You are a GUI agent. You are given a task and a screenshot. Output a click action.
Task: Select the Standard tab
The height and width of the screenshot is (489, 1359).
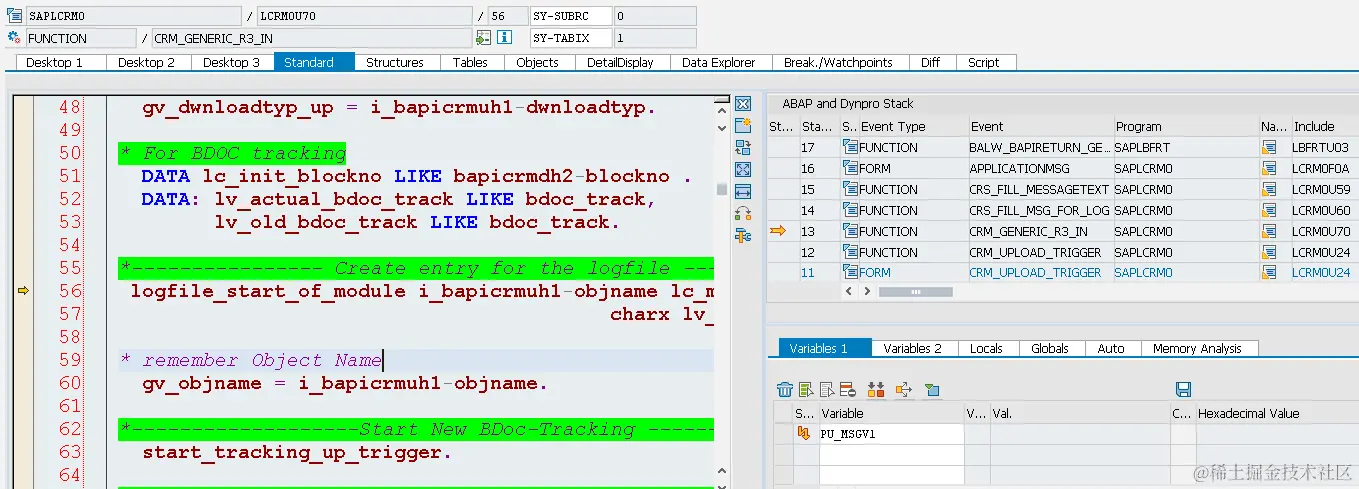click(314, 62)
